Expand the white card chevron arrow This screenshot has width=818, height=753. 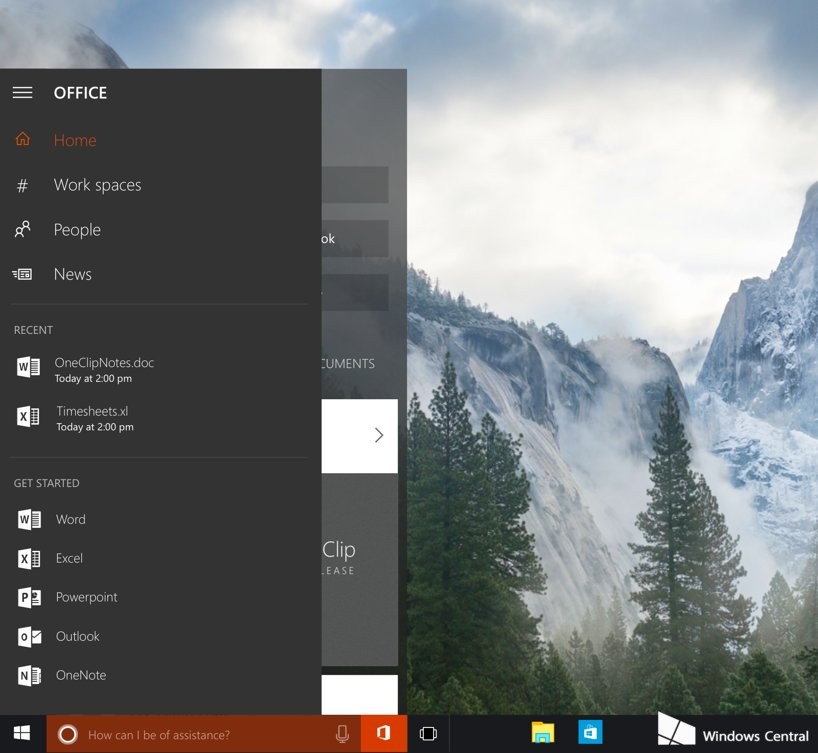[x=379, y=435]
